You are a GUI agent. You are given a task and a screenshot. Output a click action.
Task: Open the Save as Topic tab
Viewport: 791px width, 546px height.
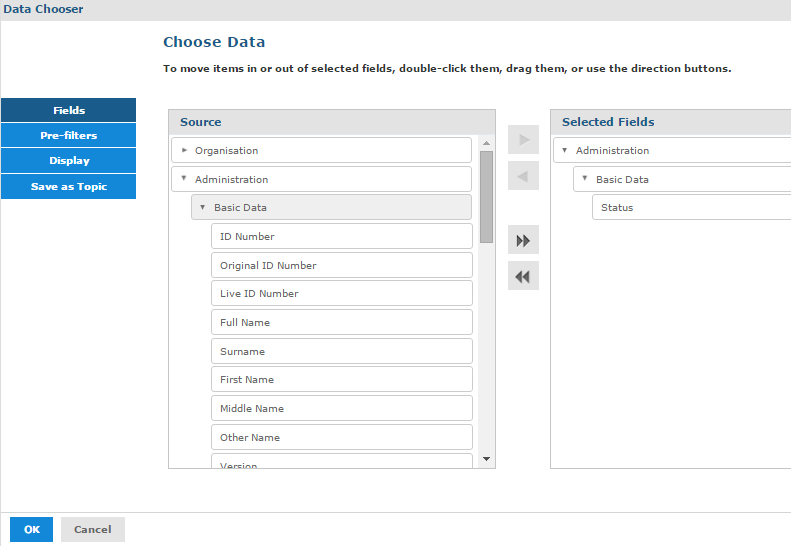point(69,187)
